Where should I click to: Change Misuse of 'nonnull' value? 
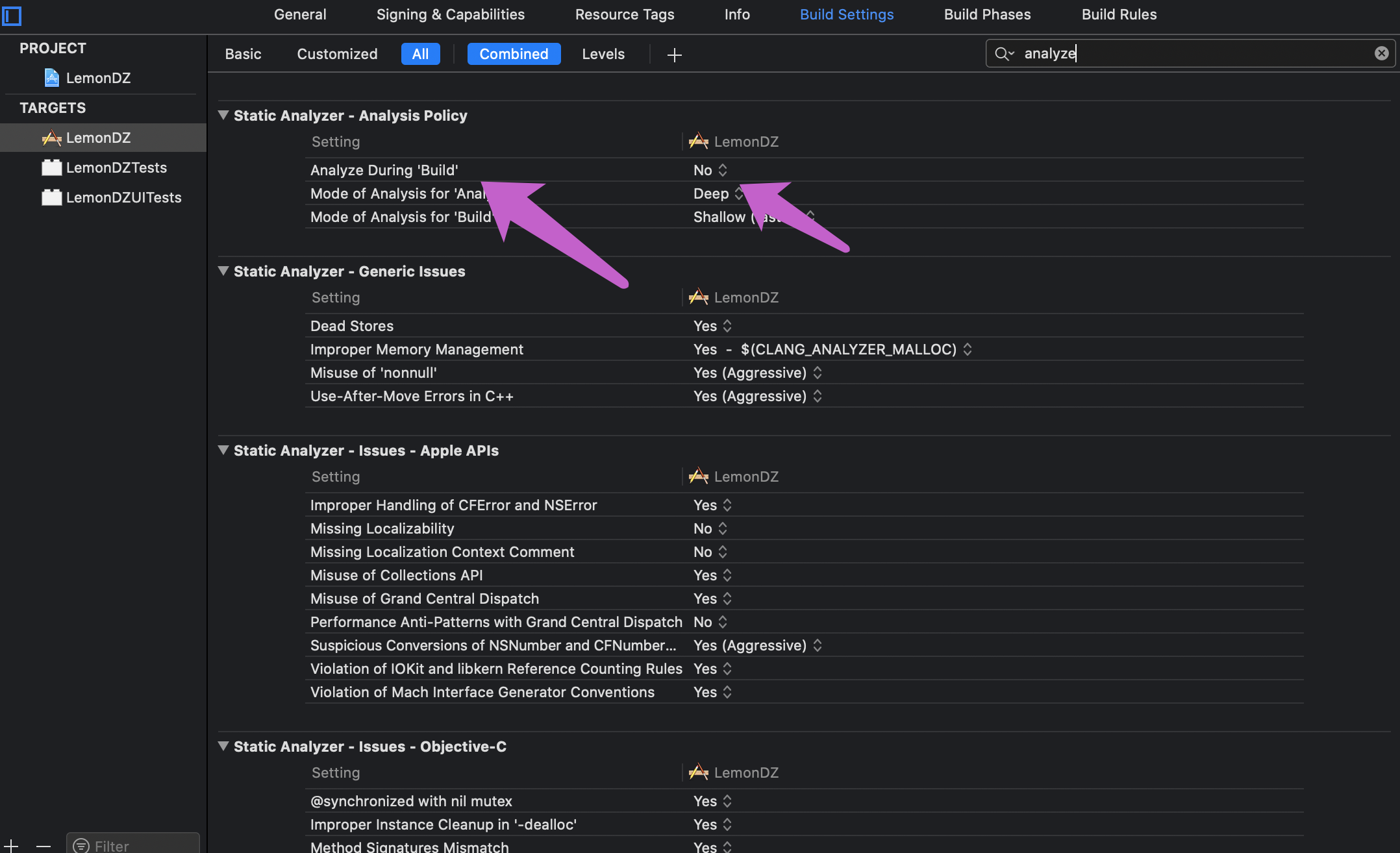point(757,373)
